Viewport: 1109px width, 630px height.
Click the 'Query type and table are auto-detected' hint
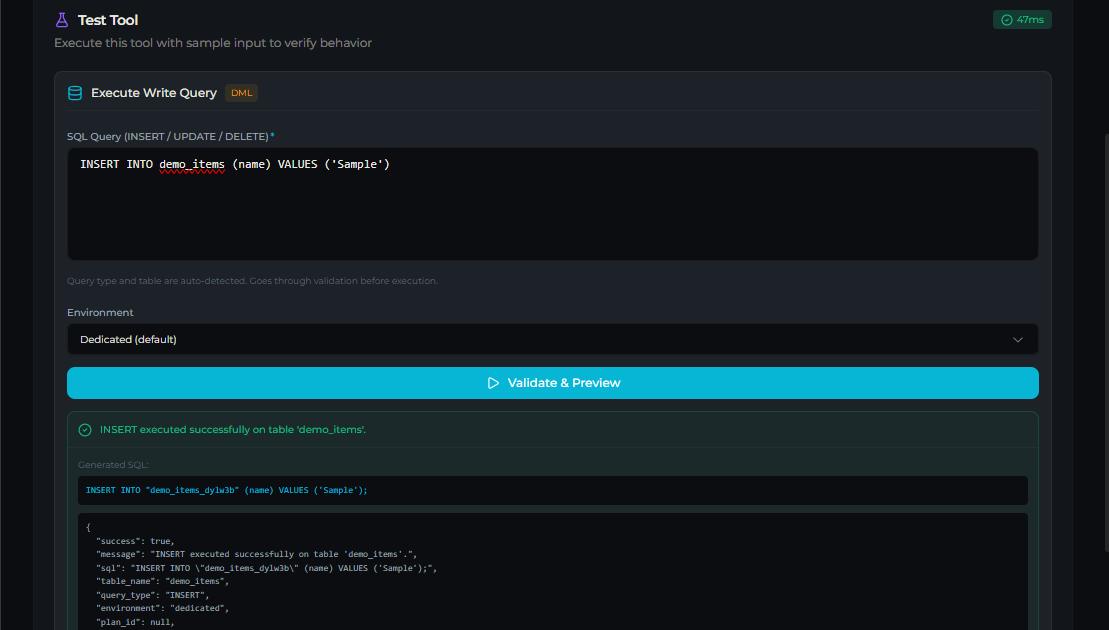pos(252,281)
